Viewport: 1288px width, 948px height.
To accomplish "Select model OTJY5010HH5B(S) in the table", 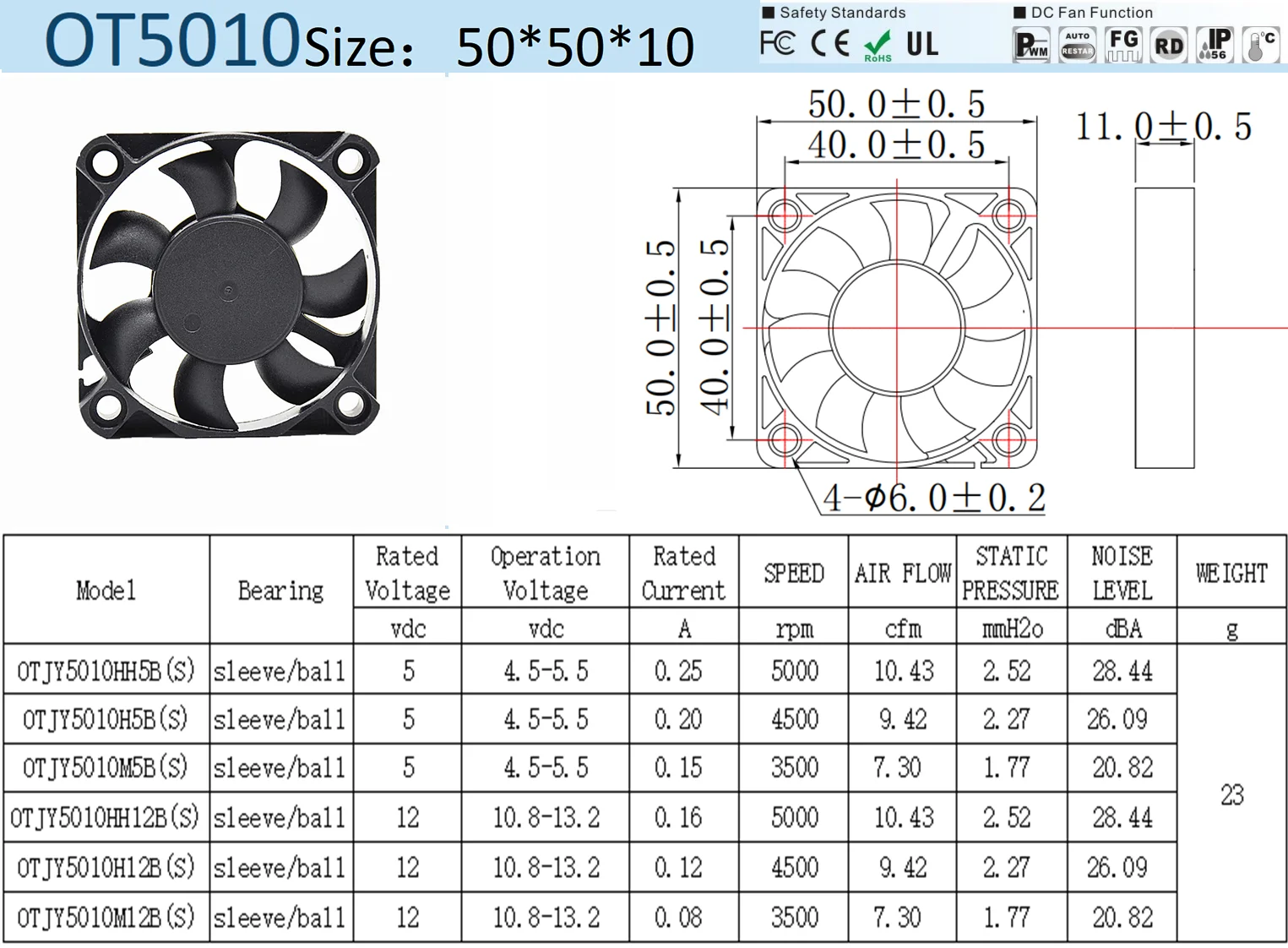I will [106, 670].
